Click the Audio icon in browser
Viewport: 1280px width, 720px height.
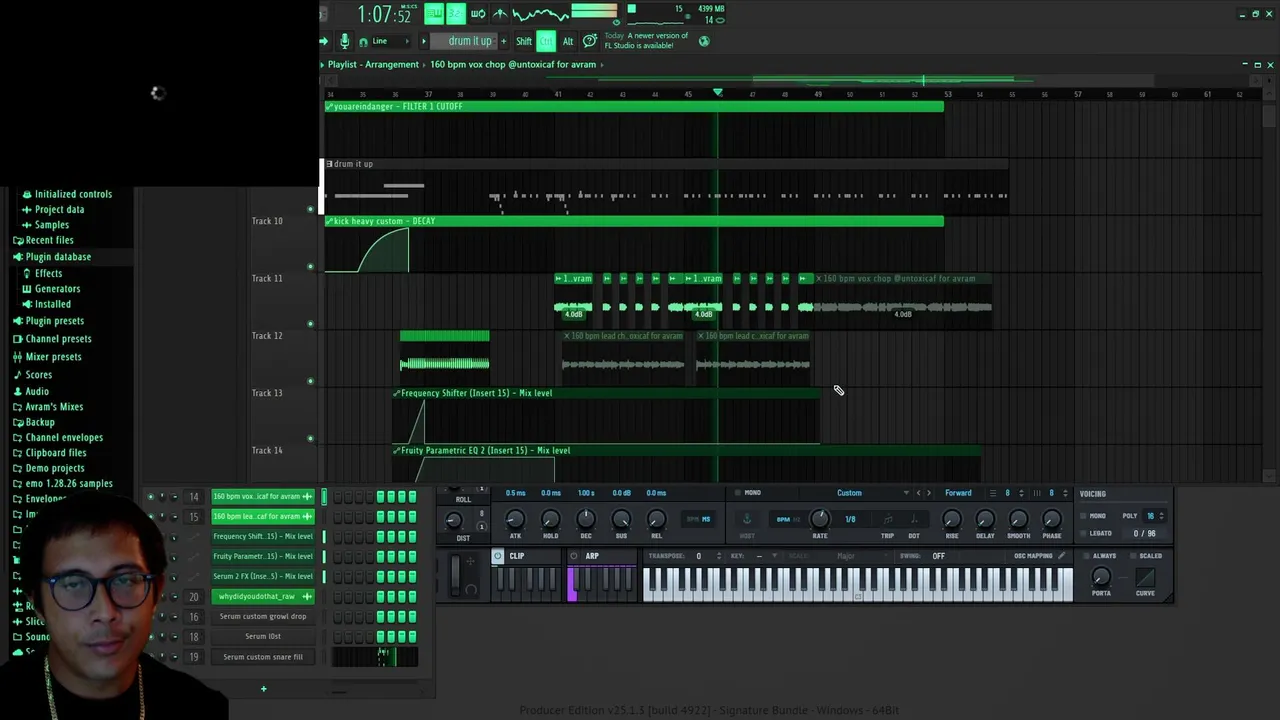tap(18, 391)
